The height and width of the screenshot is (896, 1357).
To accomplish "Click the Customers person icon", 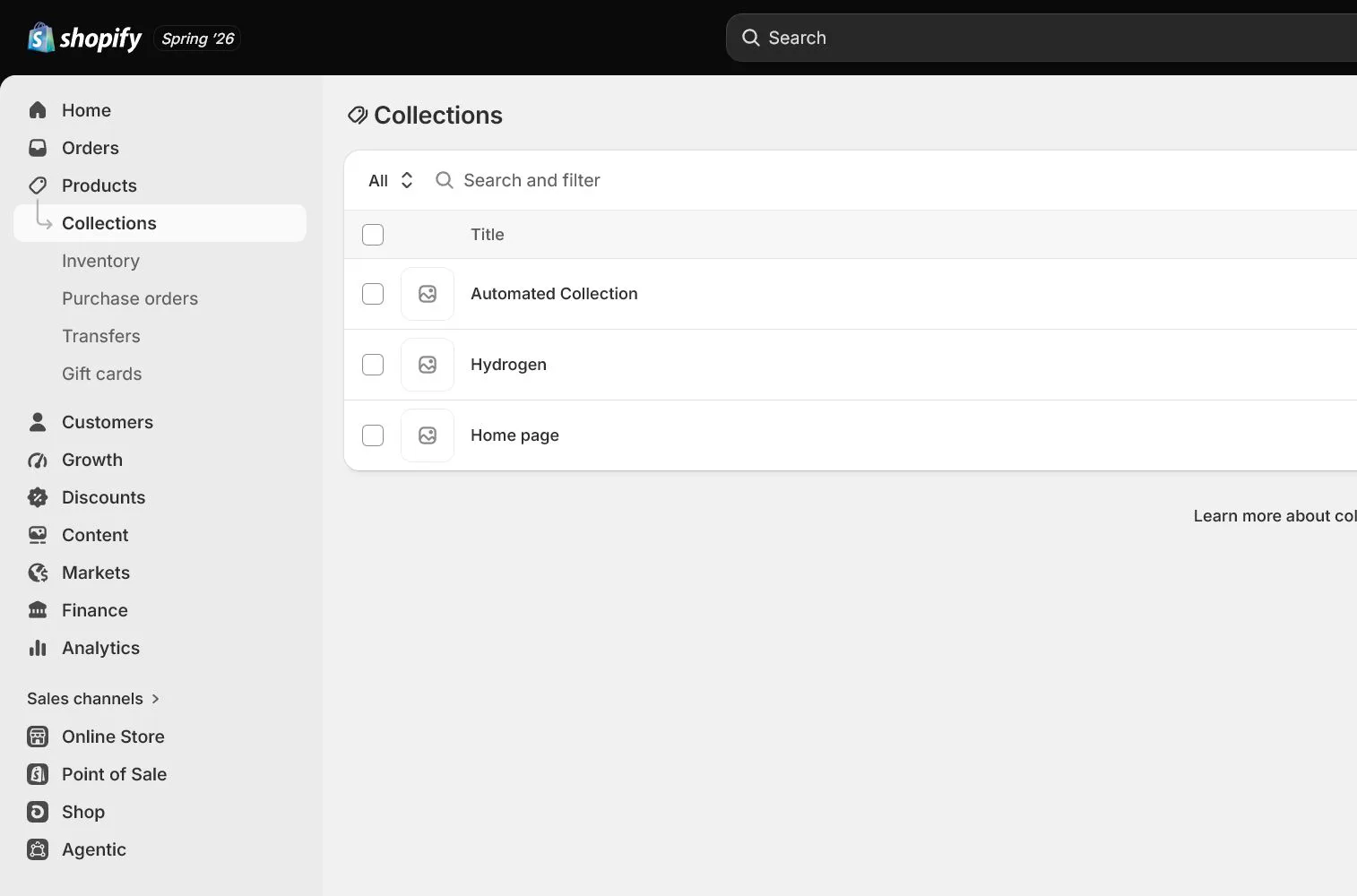I will click(x=38, y=422).
